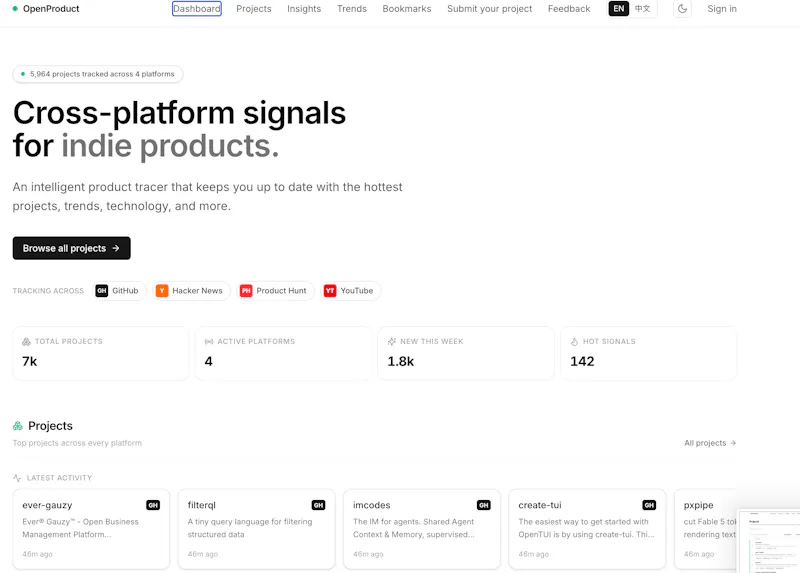Screen dimensions: 800x573
Task: Click the GH badge on ever-gauzy card
Action: click(153, 505)
